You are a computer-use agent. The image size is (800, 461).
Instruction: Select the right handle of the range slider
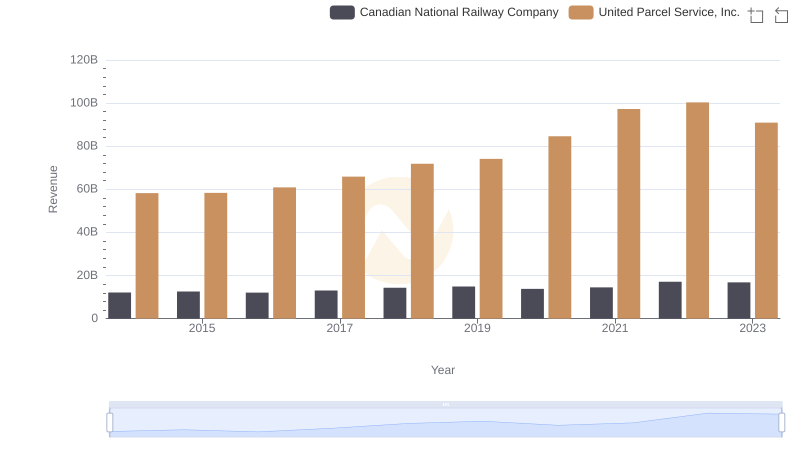click(x=782, y=423)
